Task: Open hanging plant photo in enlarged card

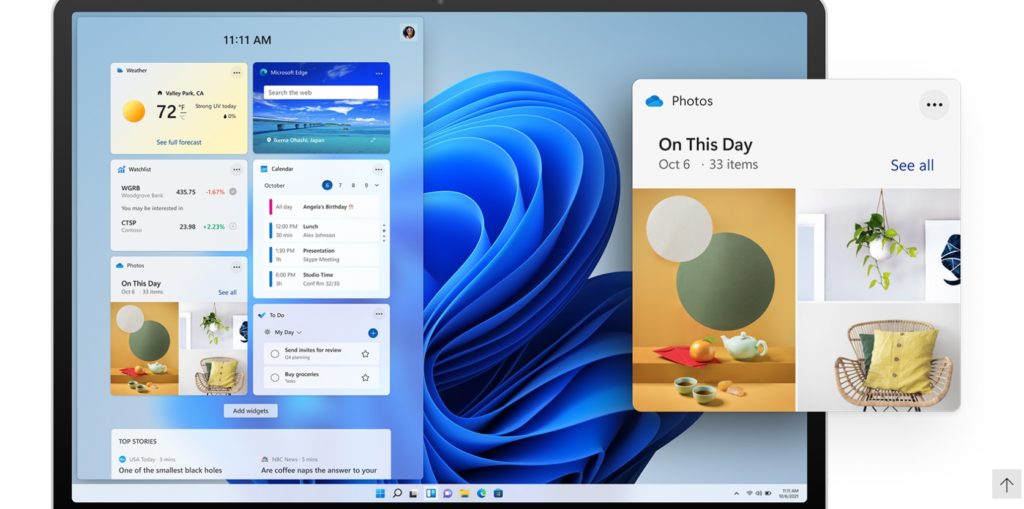Action: click(x=879, y=245)
